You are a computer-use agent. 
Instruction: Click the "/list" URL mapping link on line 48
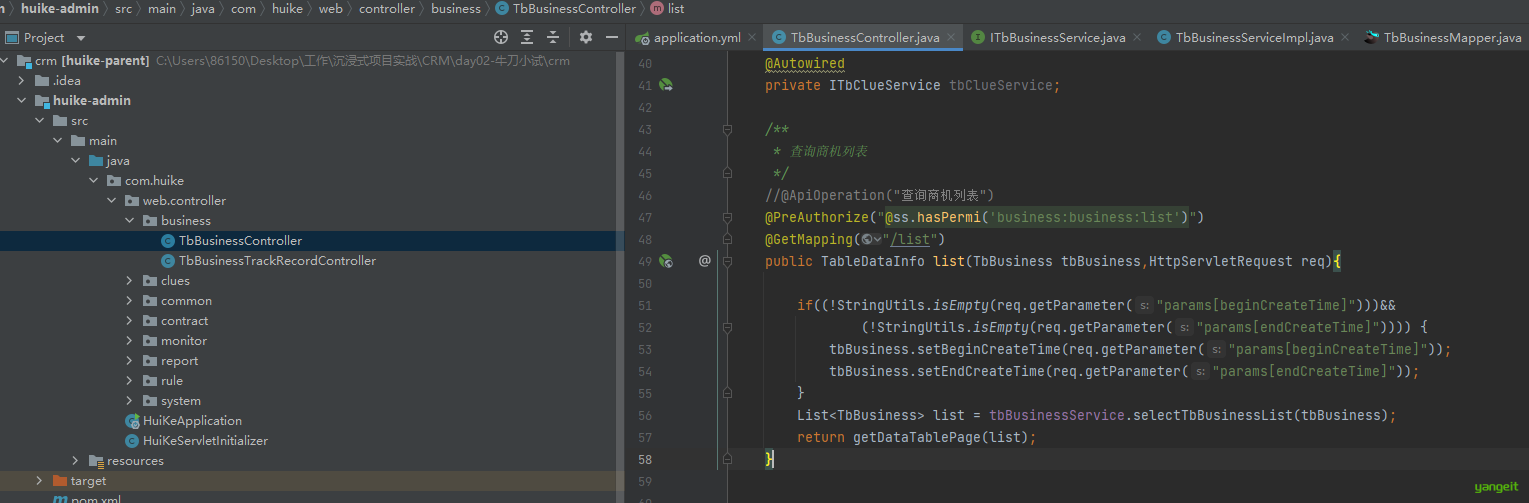pyautogui.click(x=910, y=239)
